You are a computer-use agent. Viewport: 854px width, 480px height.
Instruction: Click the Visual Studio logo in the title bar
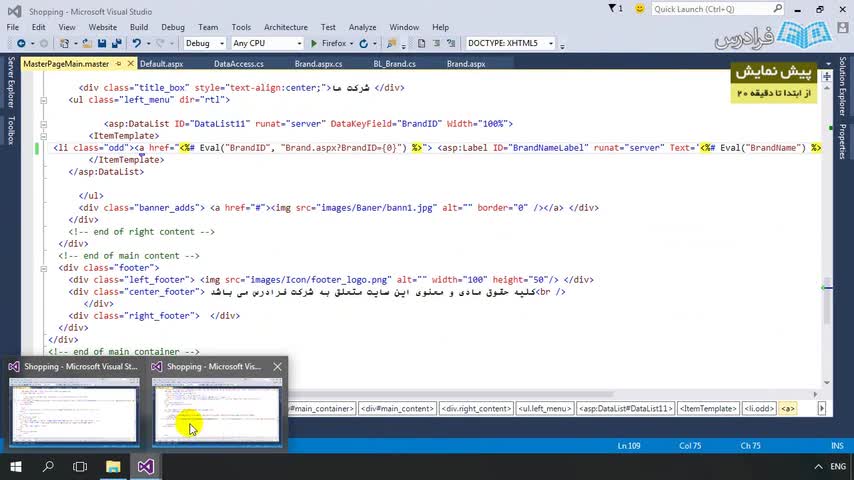coord(15,11)
